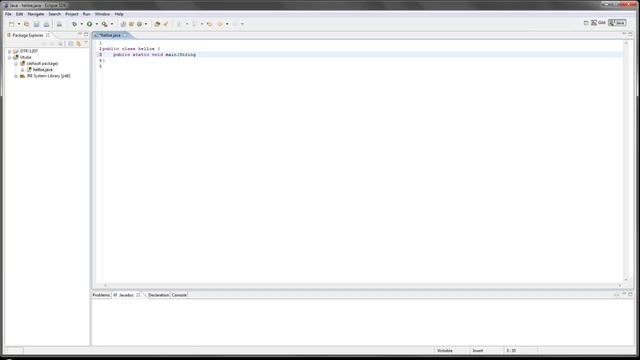
Task: Minimize the bottom Javadoc panel
Action: tap(624, 294)
